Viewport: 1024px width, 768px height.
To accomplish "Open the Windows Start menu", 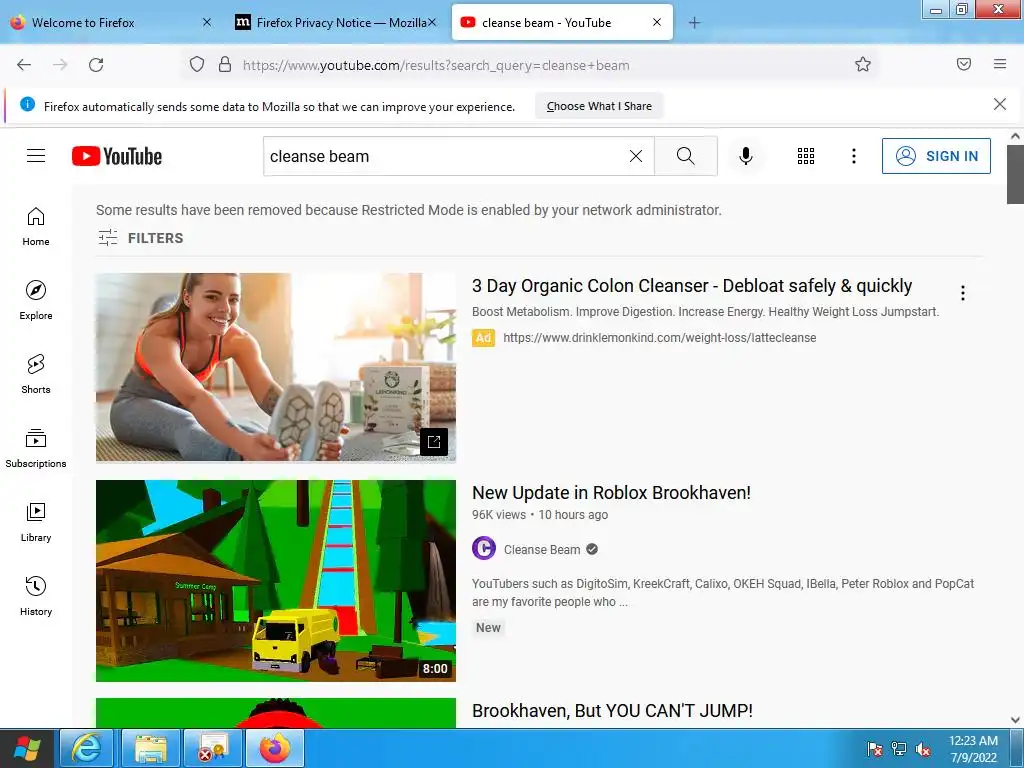I will tap(27, 748).
